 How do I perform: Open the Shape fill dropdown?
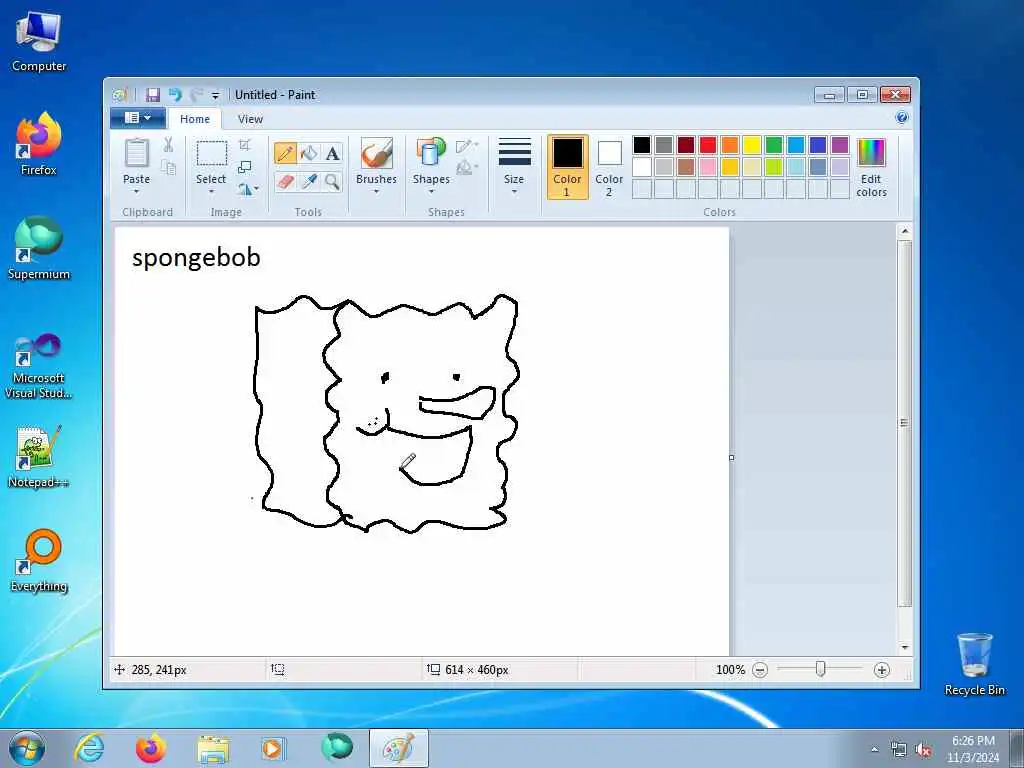tap(468, 169)
